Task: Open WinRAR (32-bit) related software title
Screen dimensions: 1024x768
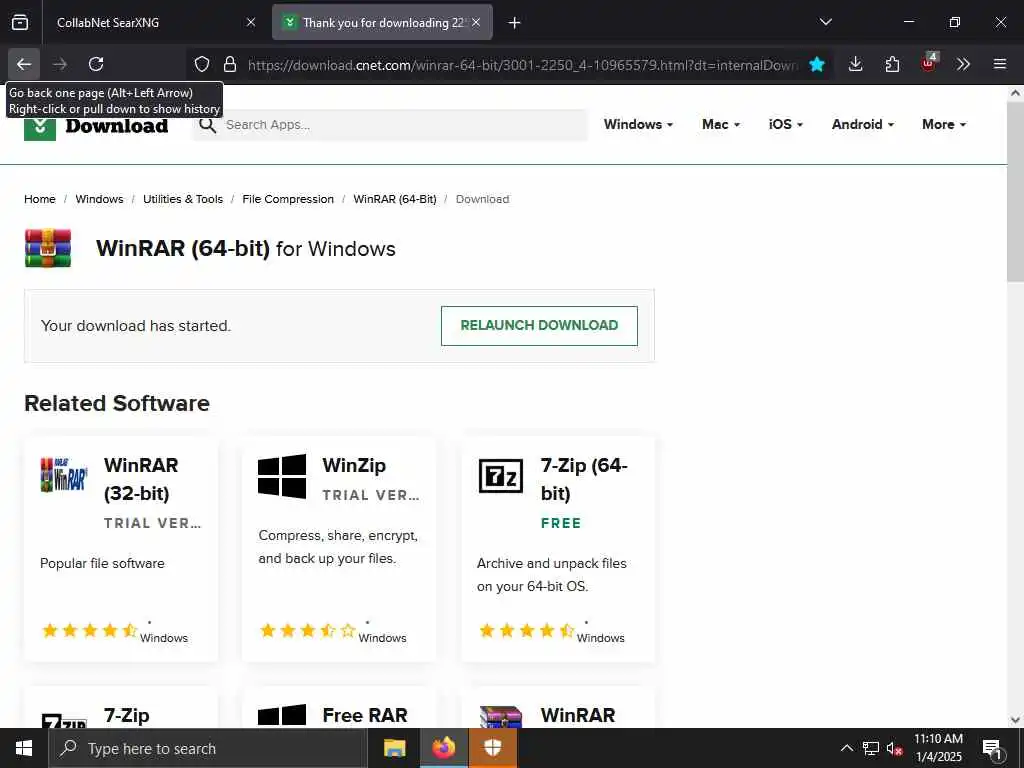Action: 141,479
